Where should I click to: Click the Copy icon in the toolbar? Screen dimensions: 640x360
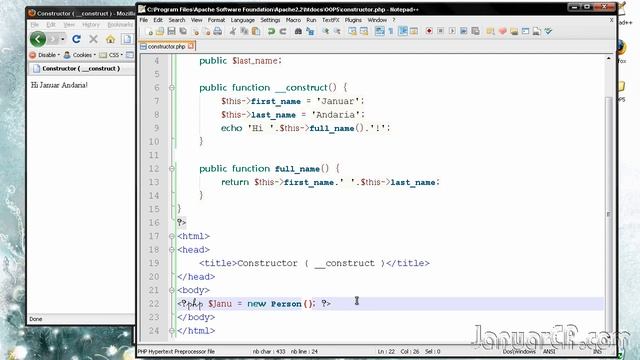click(x=244, y=31)
